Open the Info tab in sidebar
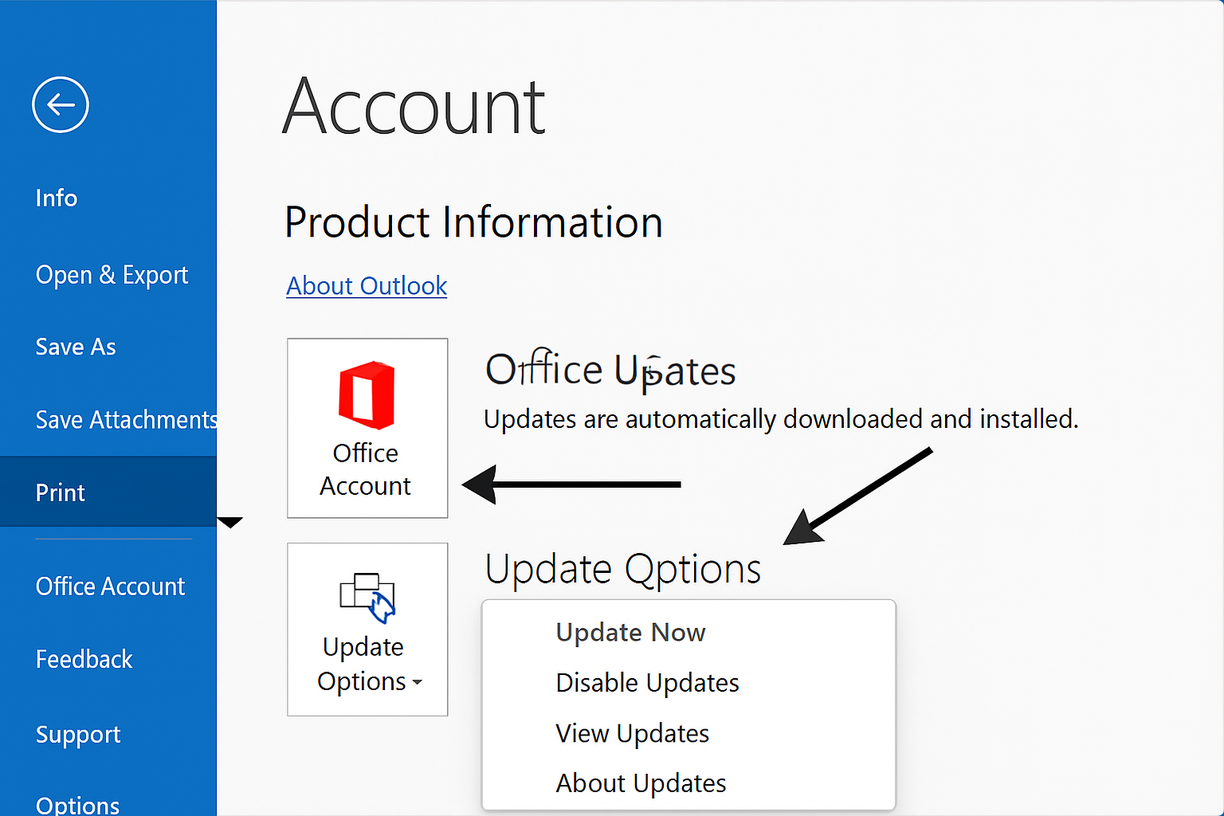The width and height of the screenshot is (1224, 816). 56,198
